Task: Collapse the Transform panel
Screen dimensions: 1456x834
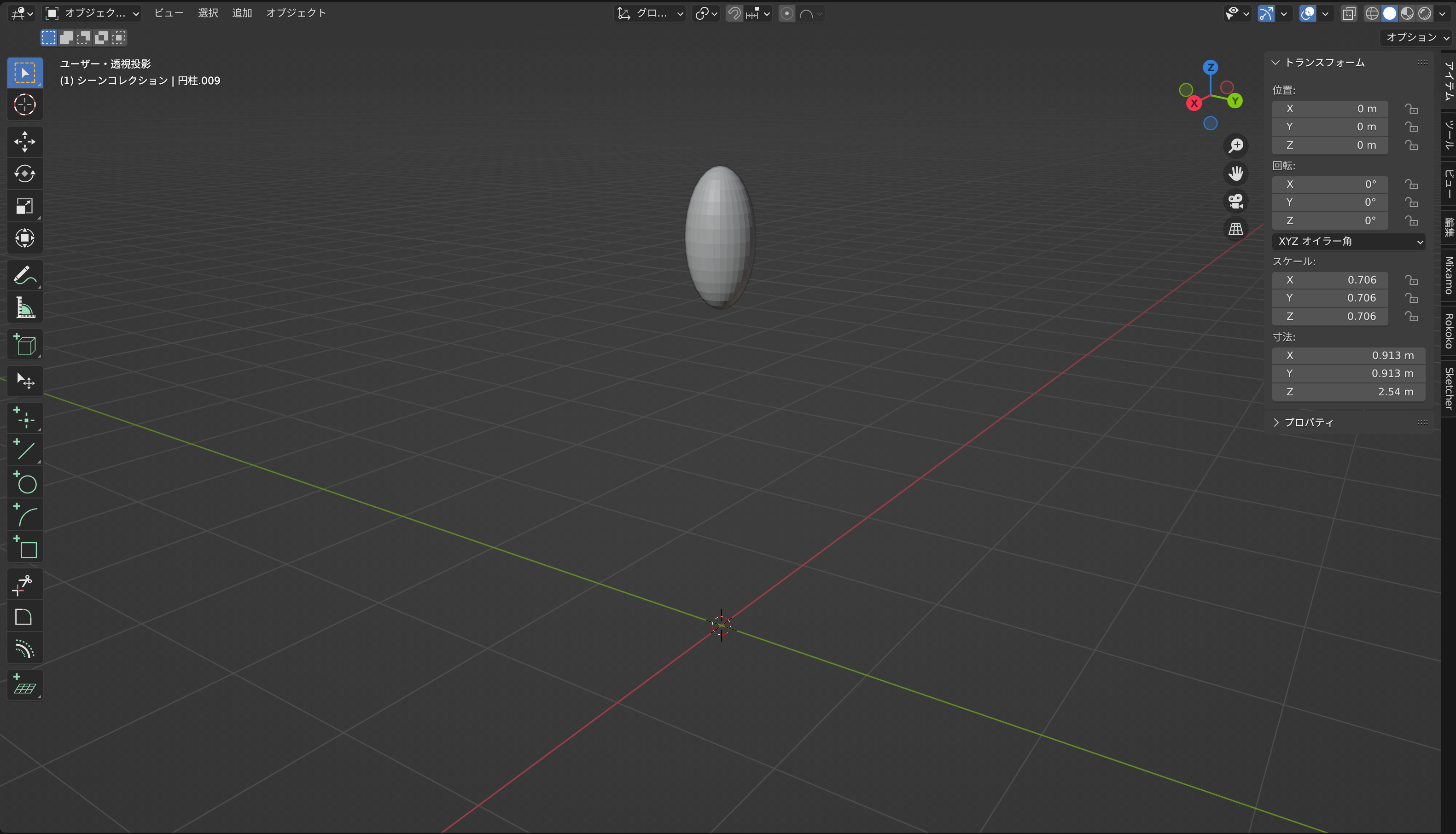Action: click(1276, 63)
